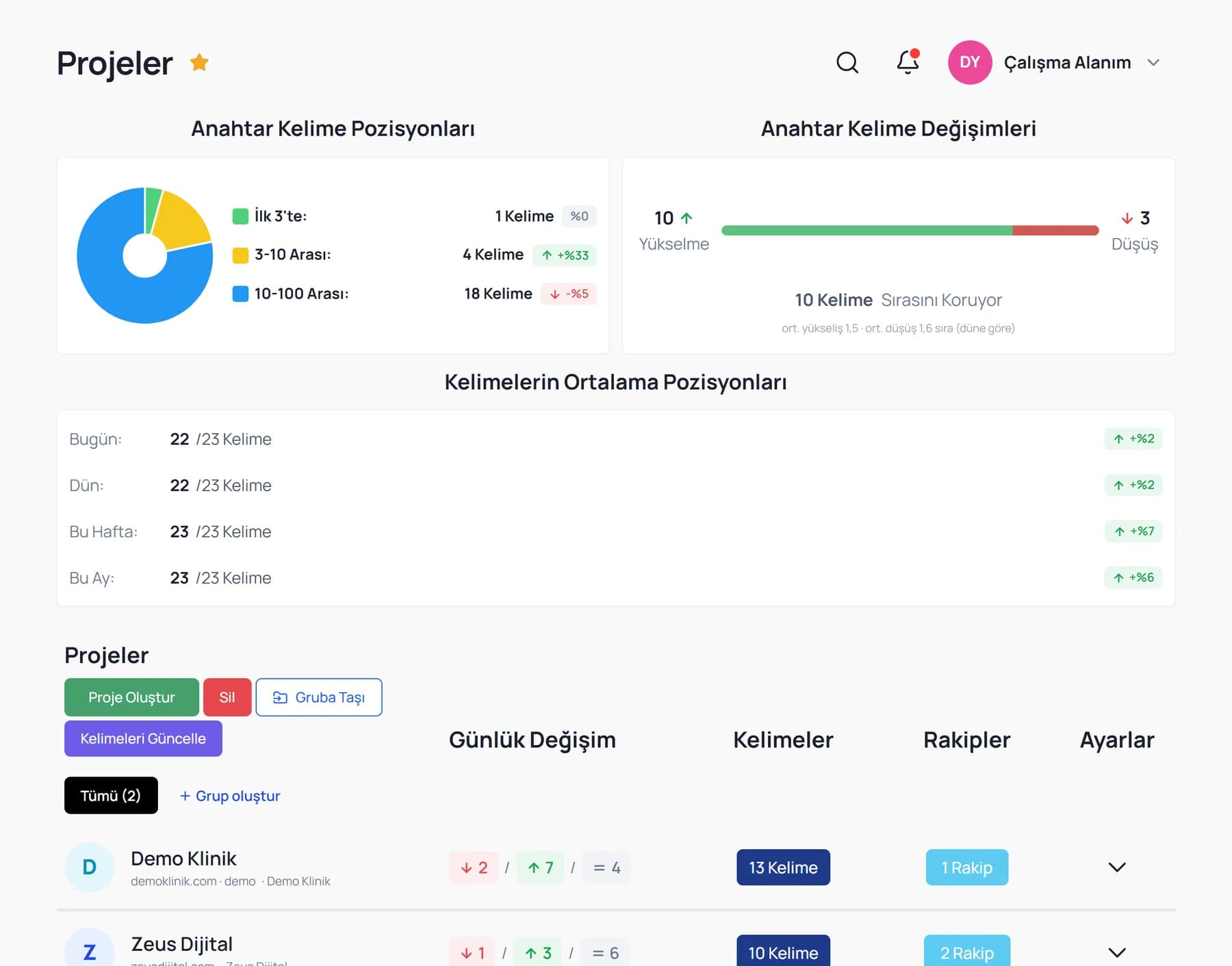
Task: Click the red down arrow beside 3 Düşüş
Action: [x=1127, y=218]
